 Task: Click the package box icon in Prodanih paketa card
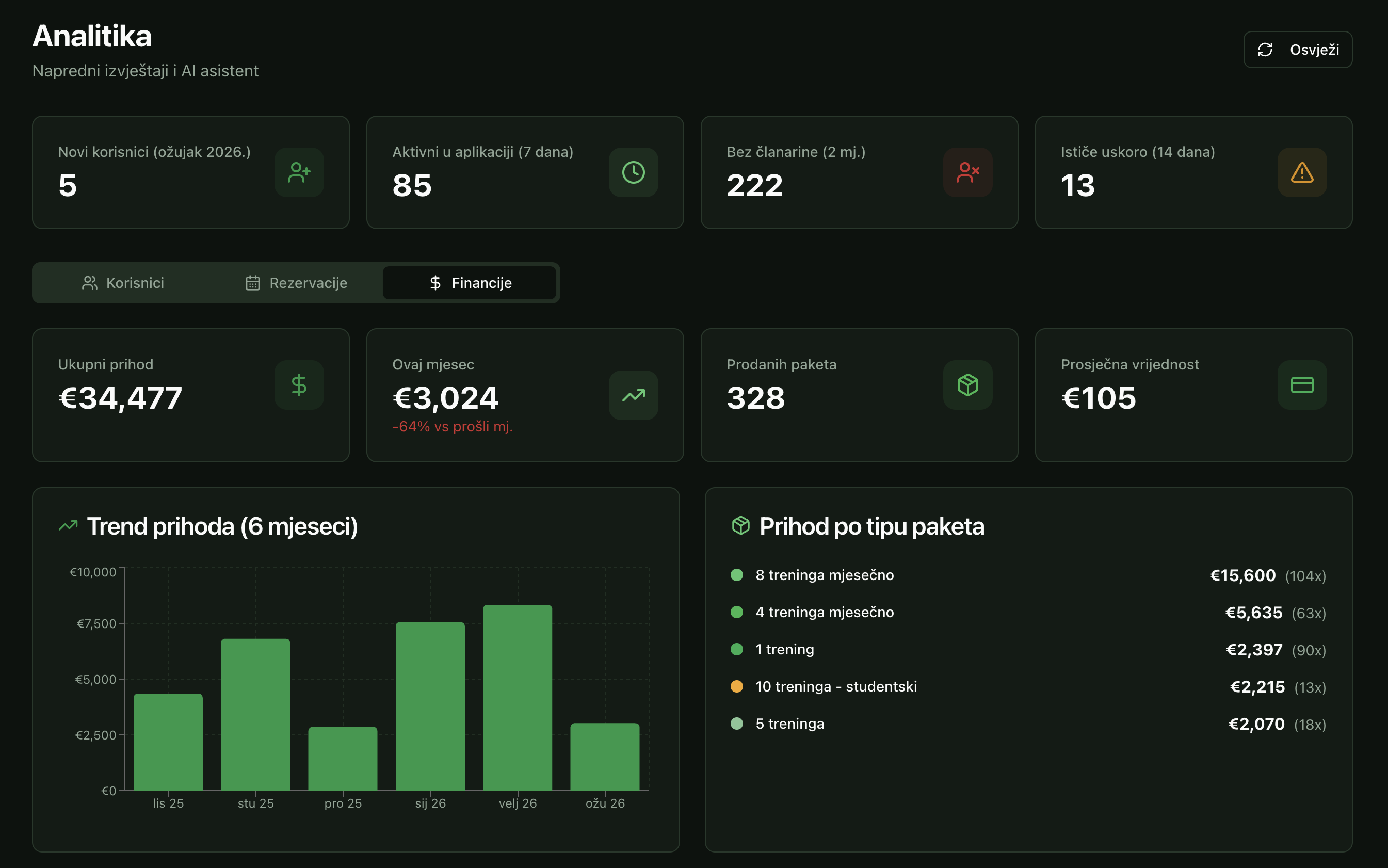click(967, 384)
